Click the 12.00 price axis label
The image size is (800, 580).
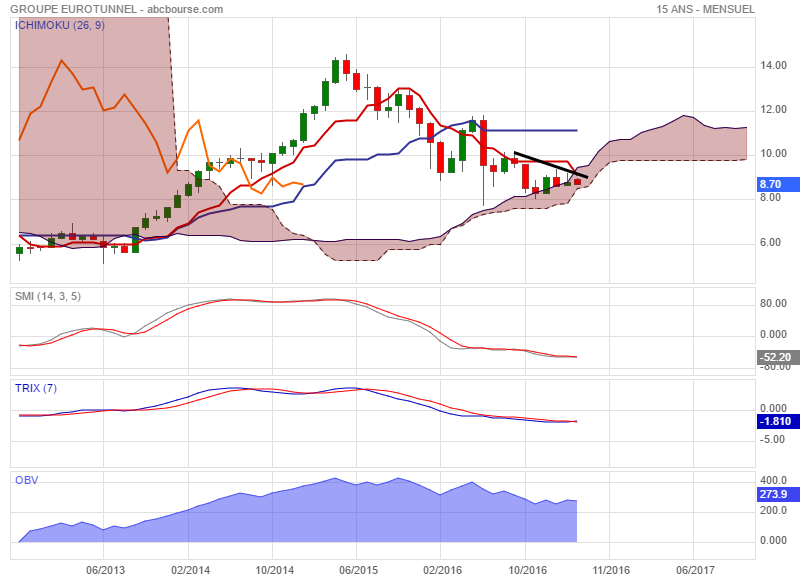[x=773, y=110]
